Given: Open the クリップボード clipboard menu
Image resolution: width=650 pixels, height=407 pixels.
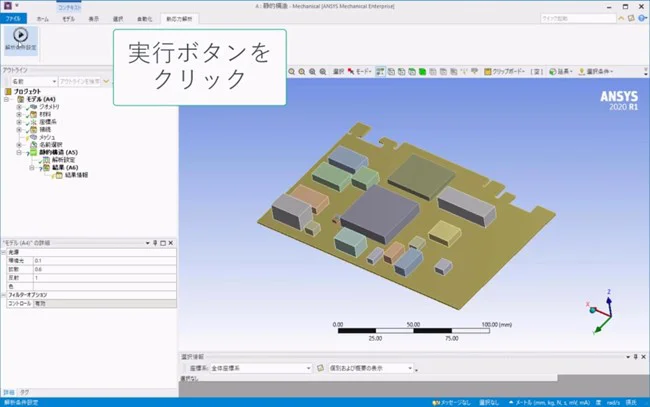Looking at the screenshot, I should tap(504, 72).
